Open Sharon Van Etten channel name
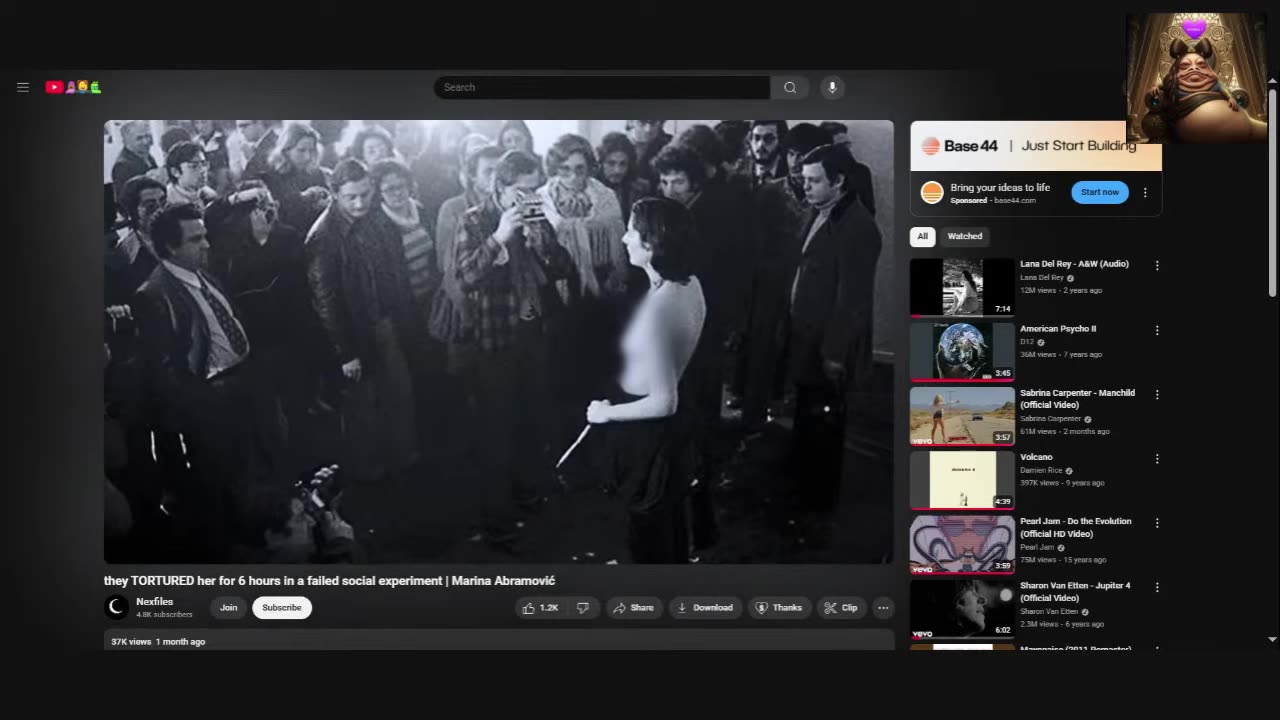This screenshot has height=720, width=1280. point(1049,611)
